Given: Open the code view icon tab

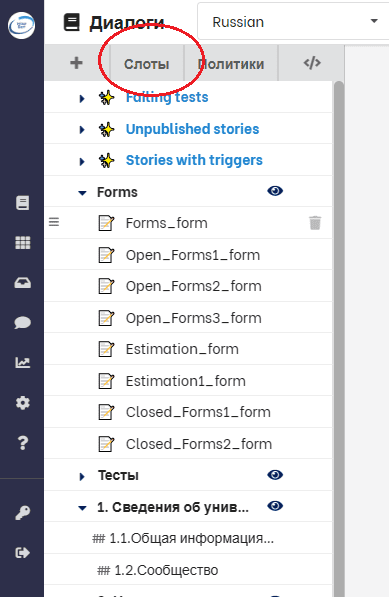Looking at the screenshot, I should pos(312,63).
